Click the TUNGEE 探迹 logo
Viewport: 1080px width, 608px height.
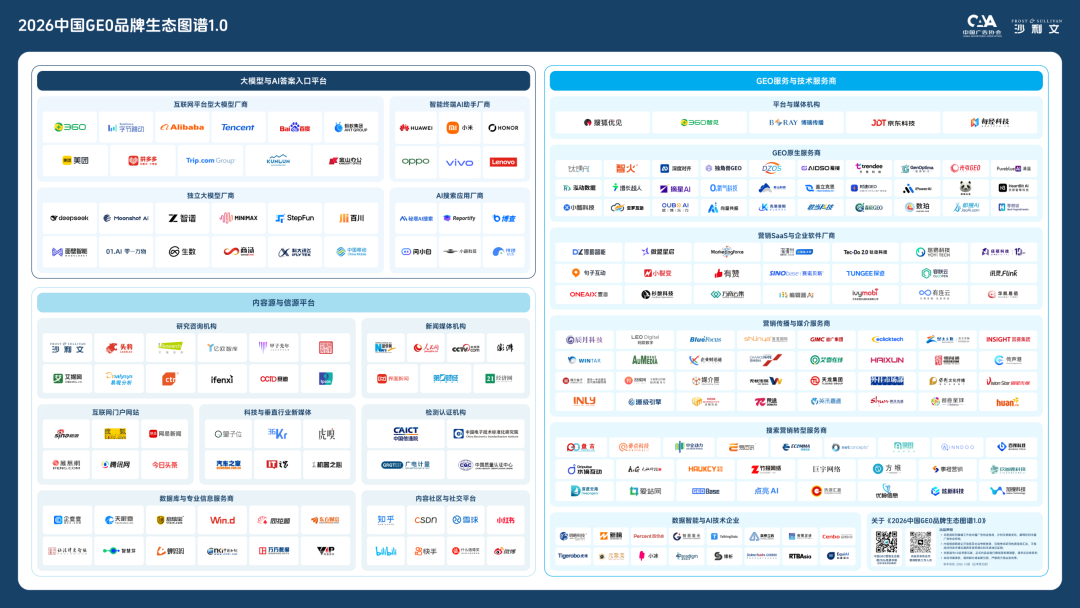[865, 273]
